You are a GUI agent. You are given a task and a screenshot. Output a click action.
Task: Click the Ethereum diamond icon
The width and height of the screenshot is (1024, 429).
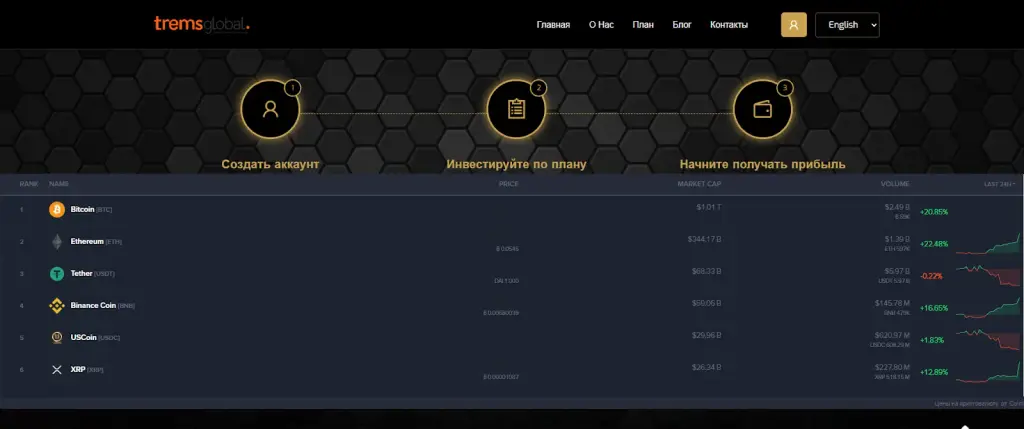click(x=57, y=242)
